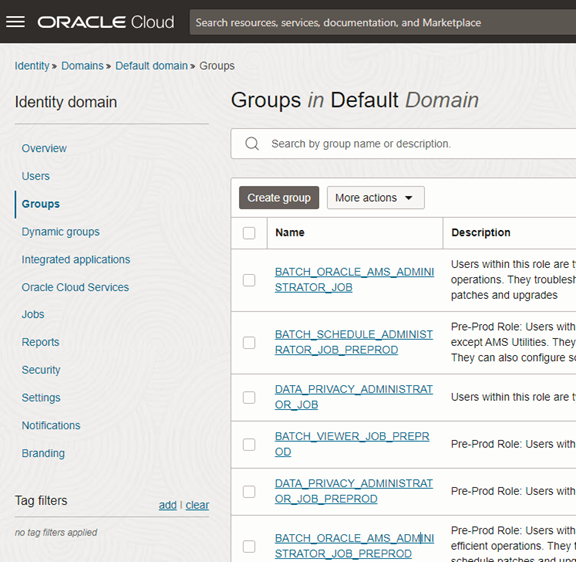Click the 'Identity domain' sidebar heading
The height and width of the screenshot is (562, 576).
click(66, 102)
